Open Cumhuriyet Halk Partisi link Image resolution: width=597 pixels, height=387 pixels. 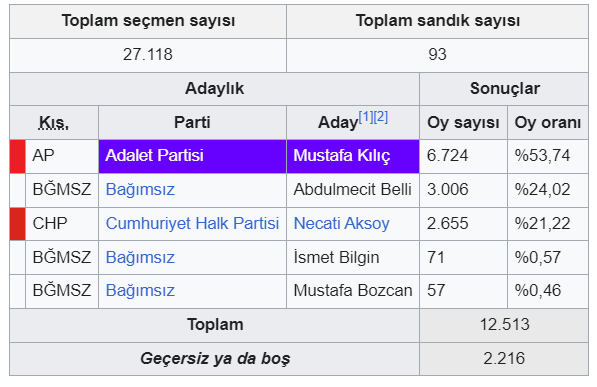pyautogui.click(x=192, y=224)
